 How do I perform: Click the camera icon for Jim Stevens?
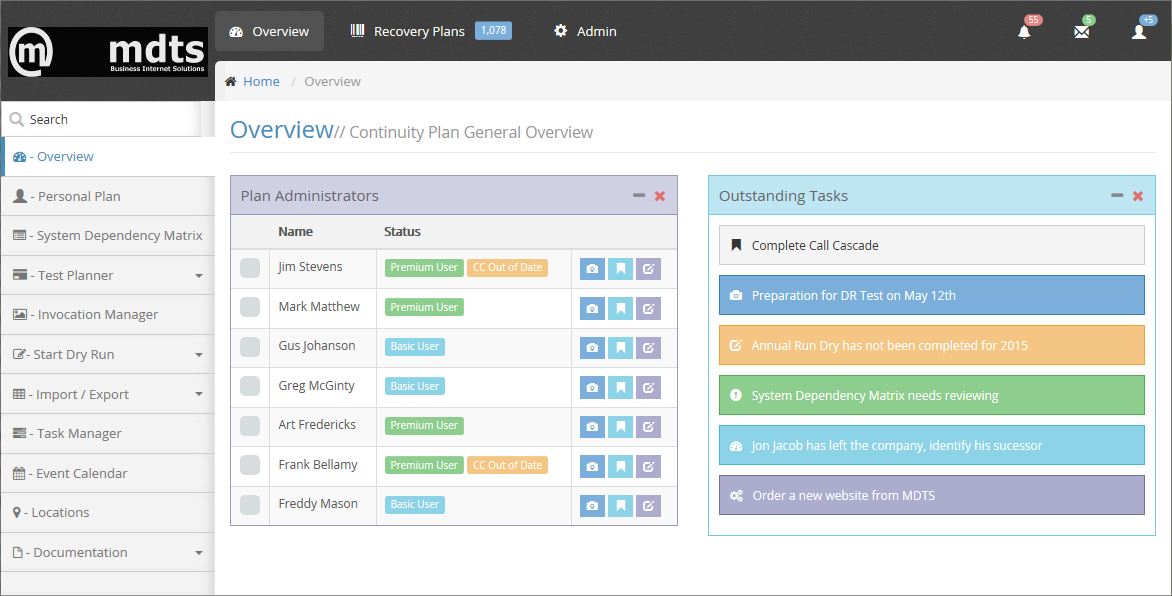[x=592, y=268]
